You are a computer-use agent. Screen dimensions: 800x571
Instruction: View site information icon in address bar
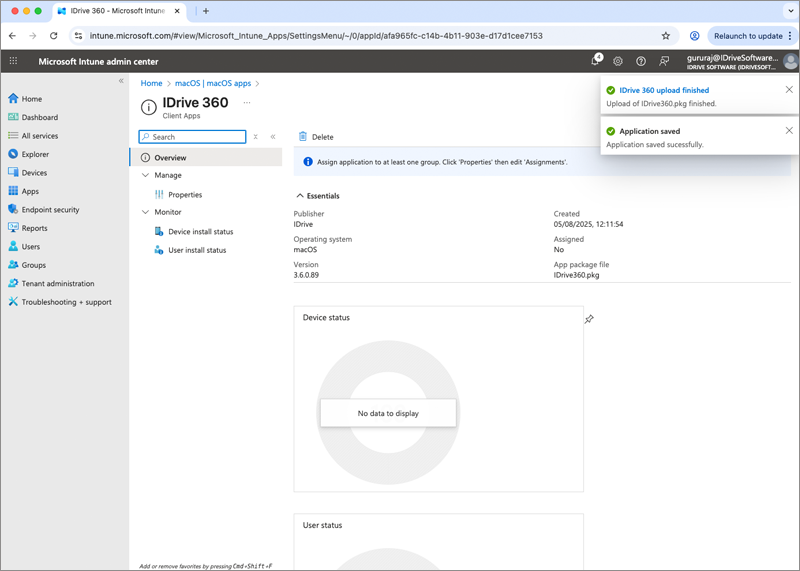(78, 36)
